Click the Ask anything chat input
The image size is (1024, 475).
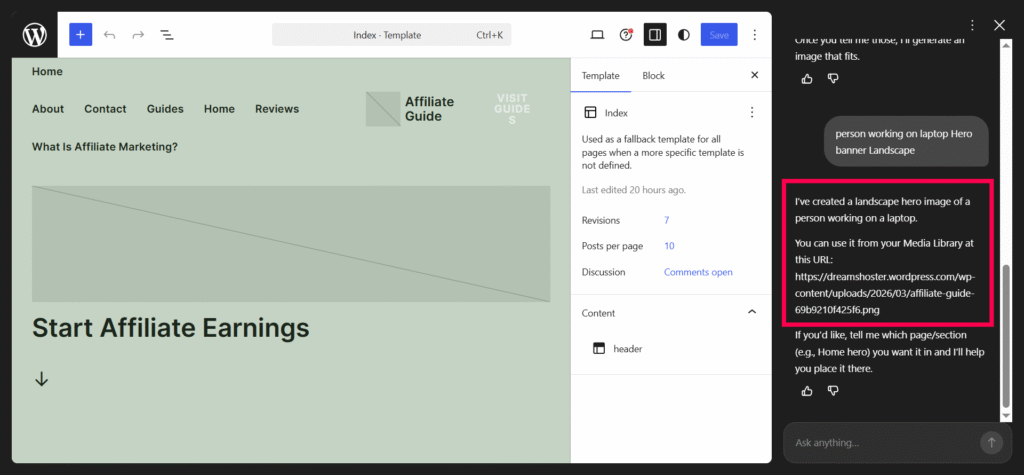pos(880,442)
